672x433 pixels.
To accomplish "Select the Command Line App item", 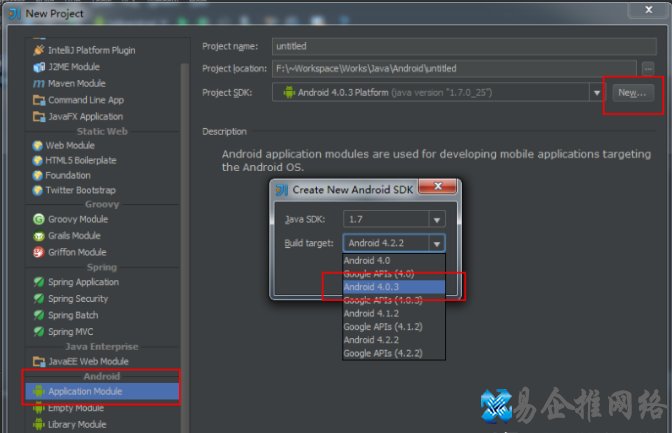I will [85, 100].
